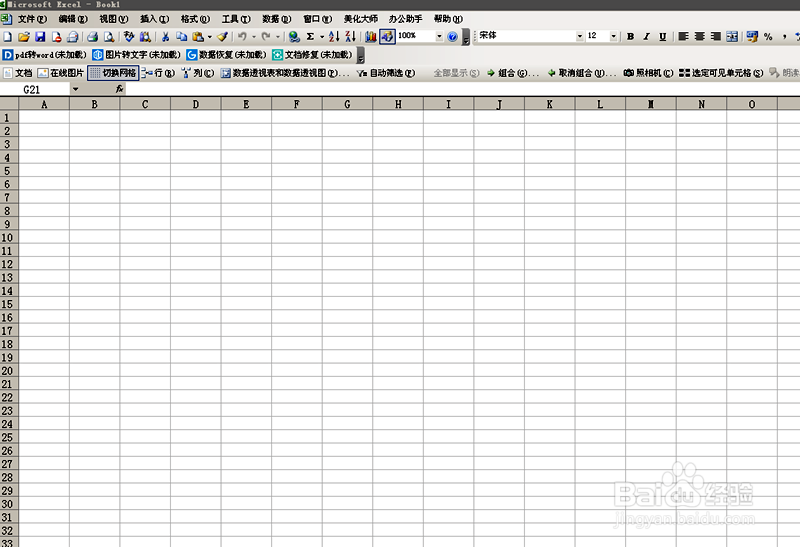Click 选定可见单元格 toolbar button
Image resolution: width=800 pixels, height=547 pixels.
click(721, 73)
